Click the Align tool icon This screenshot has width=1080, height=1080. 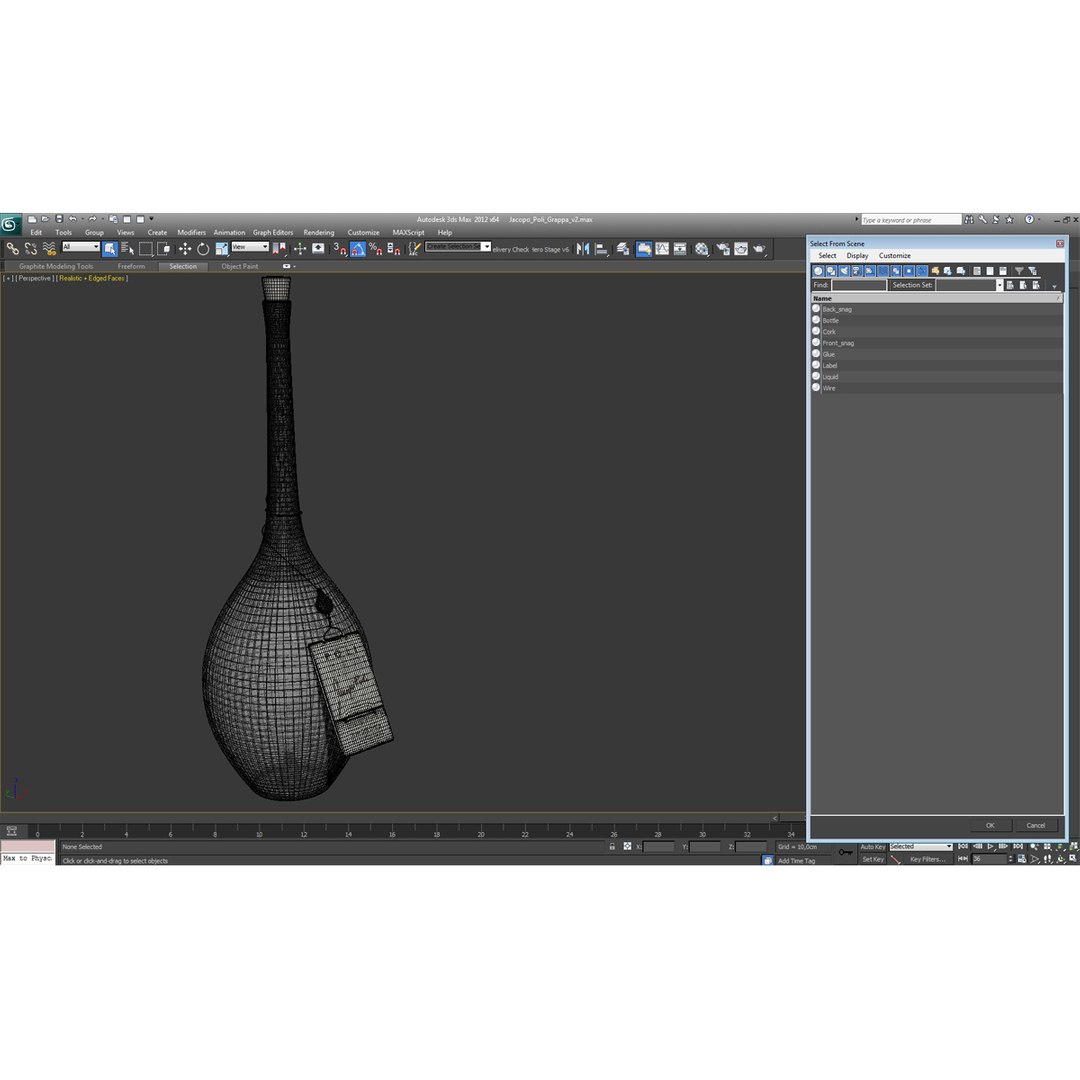coord(601,249)
